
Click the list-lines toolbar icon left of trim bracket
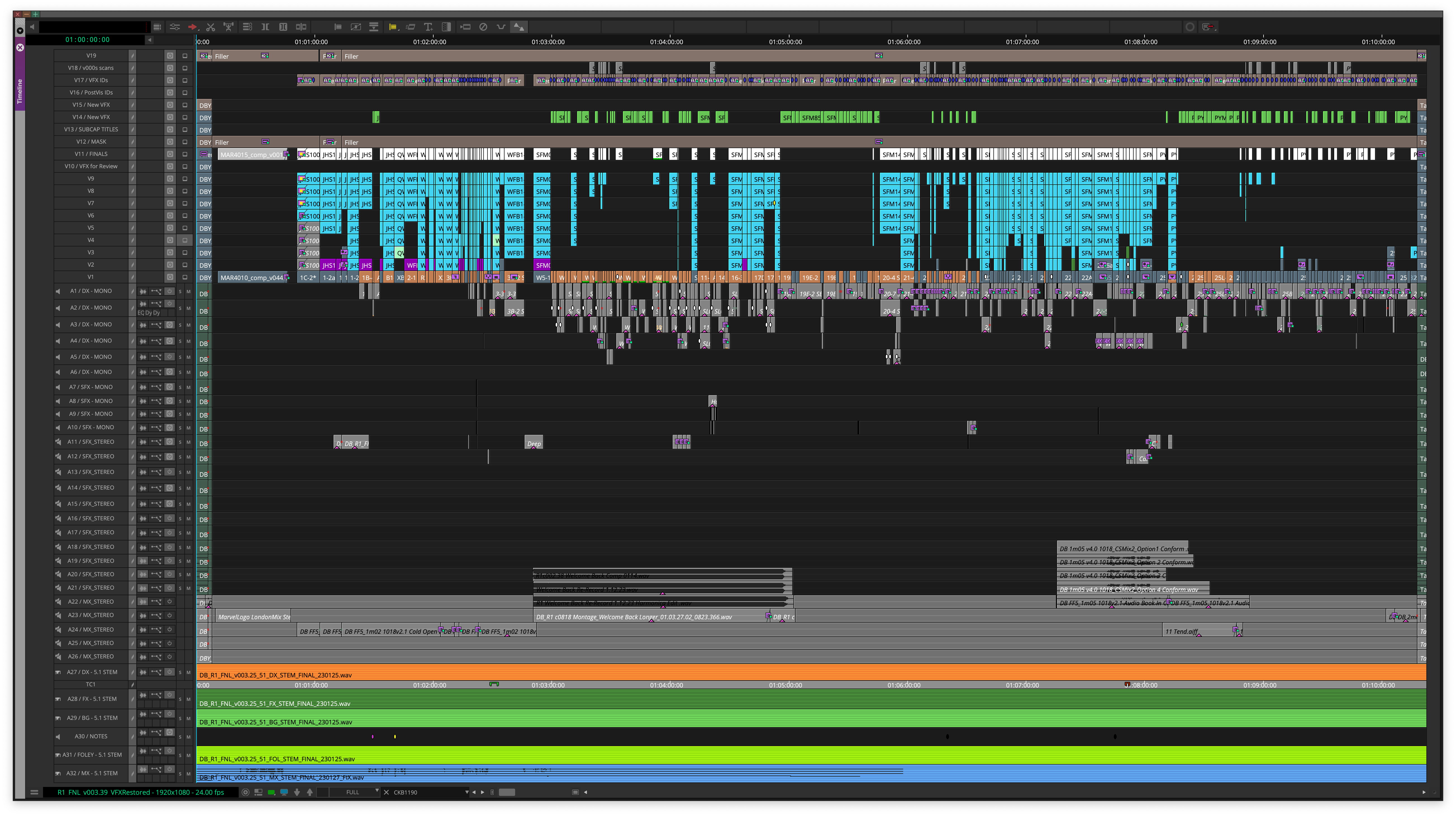pos(247,27)
